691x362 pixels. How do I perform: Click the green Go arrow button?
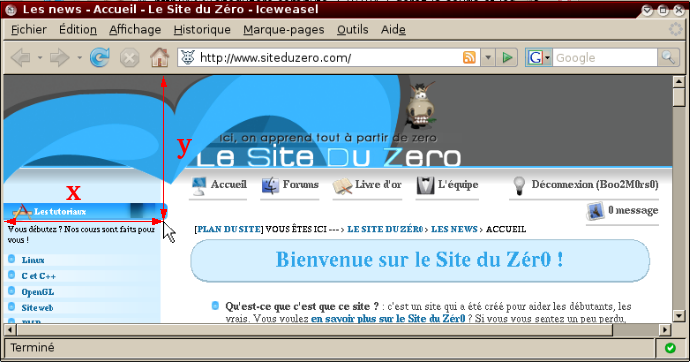[x=507, y=58]
